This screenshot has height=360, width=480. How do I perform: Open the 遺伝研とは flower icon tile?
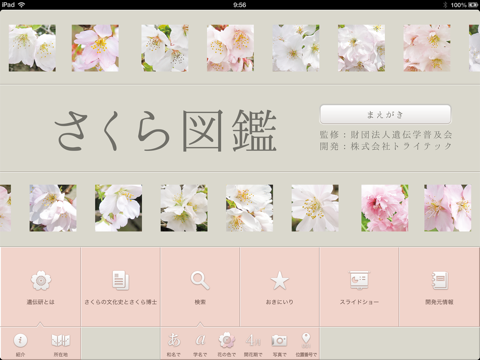pos(40,287)
